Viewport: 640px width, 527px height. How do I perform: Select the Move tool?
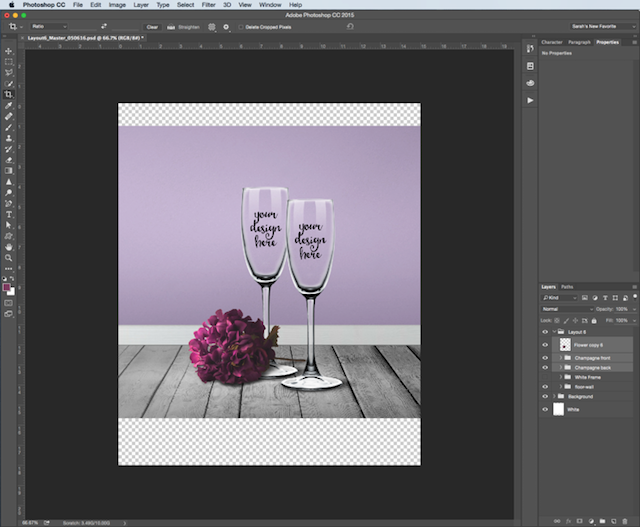[8, 51]
